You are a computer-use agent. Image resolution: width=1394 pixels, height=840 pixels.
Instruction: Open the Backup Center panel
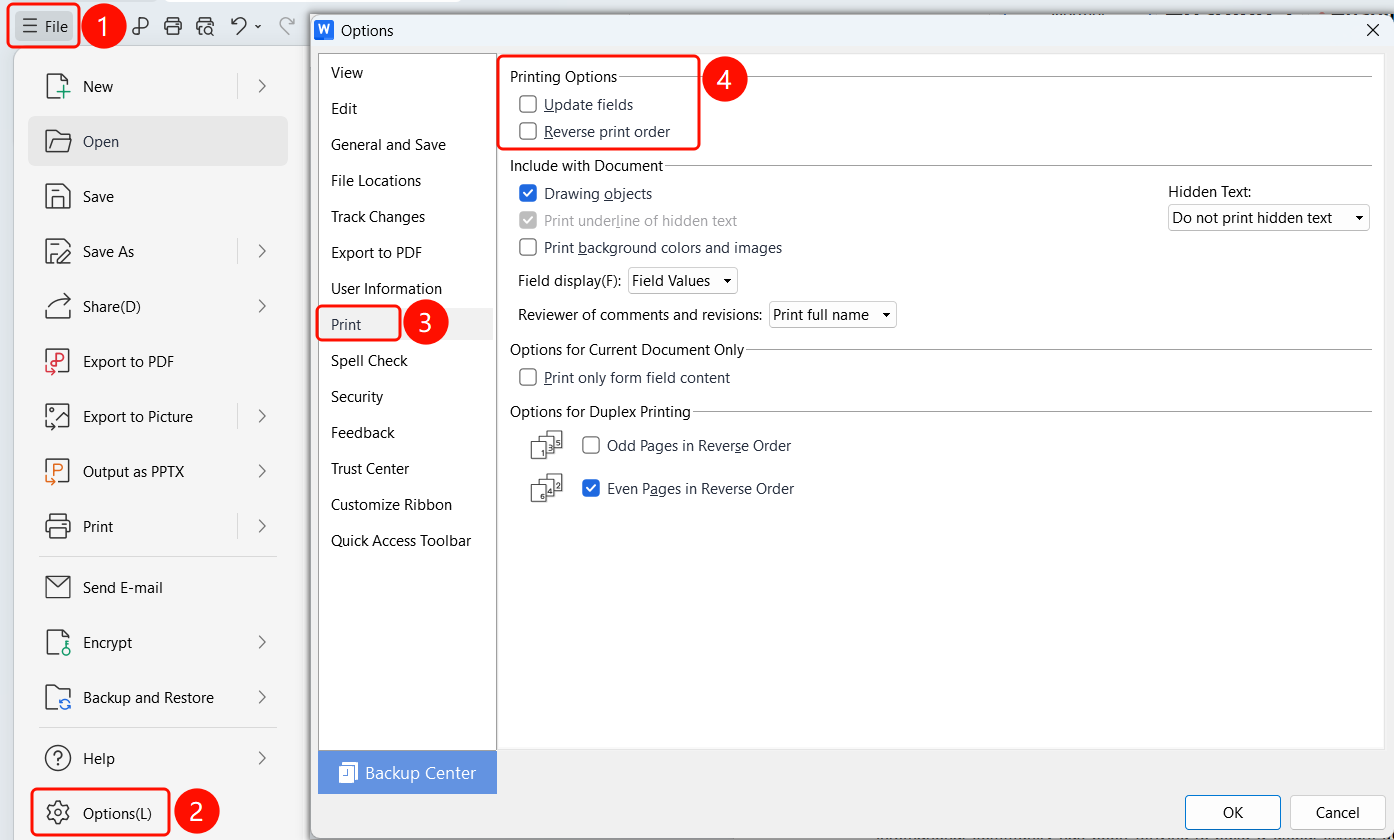[407, 772]
